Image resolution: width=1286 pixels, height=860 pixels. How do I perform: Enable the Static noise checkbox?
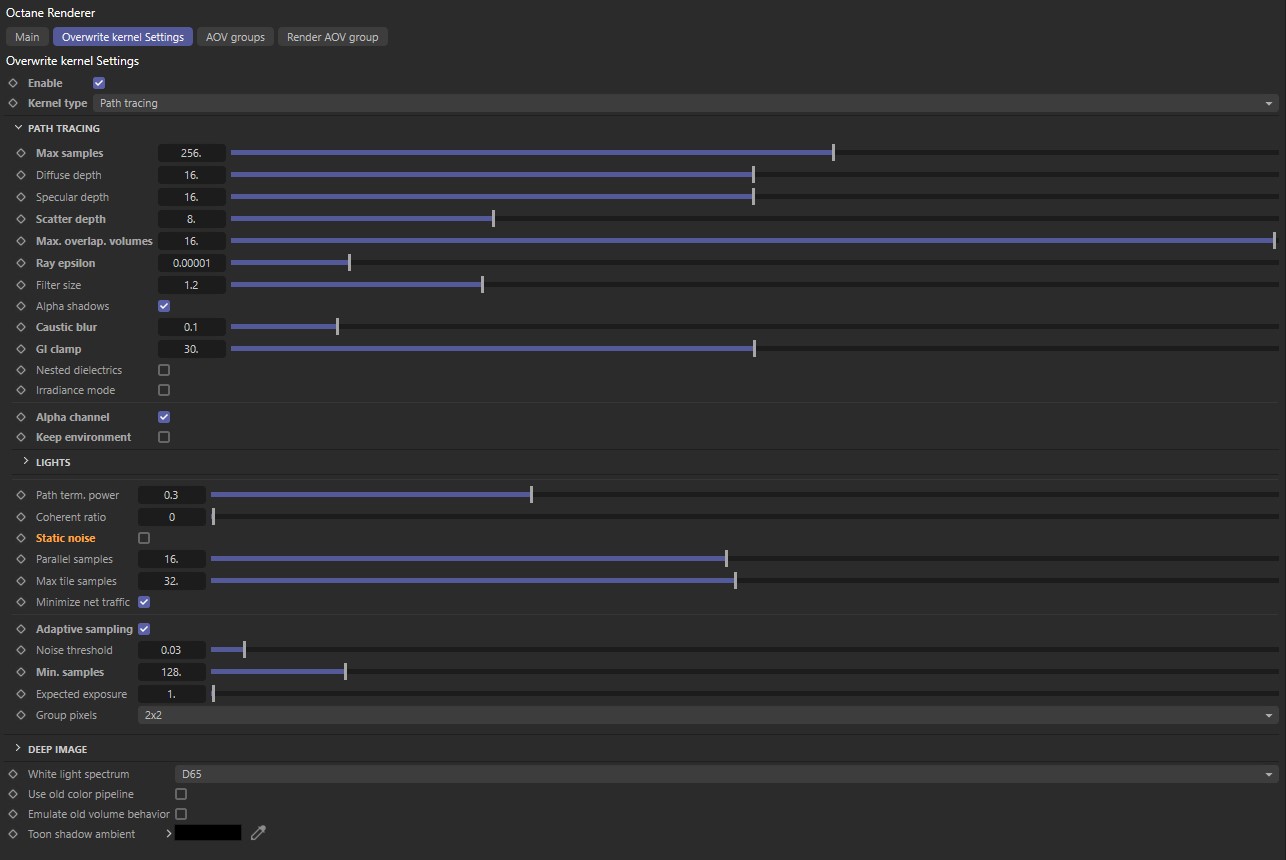click(x=144, y=538)
